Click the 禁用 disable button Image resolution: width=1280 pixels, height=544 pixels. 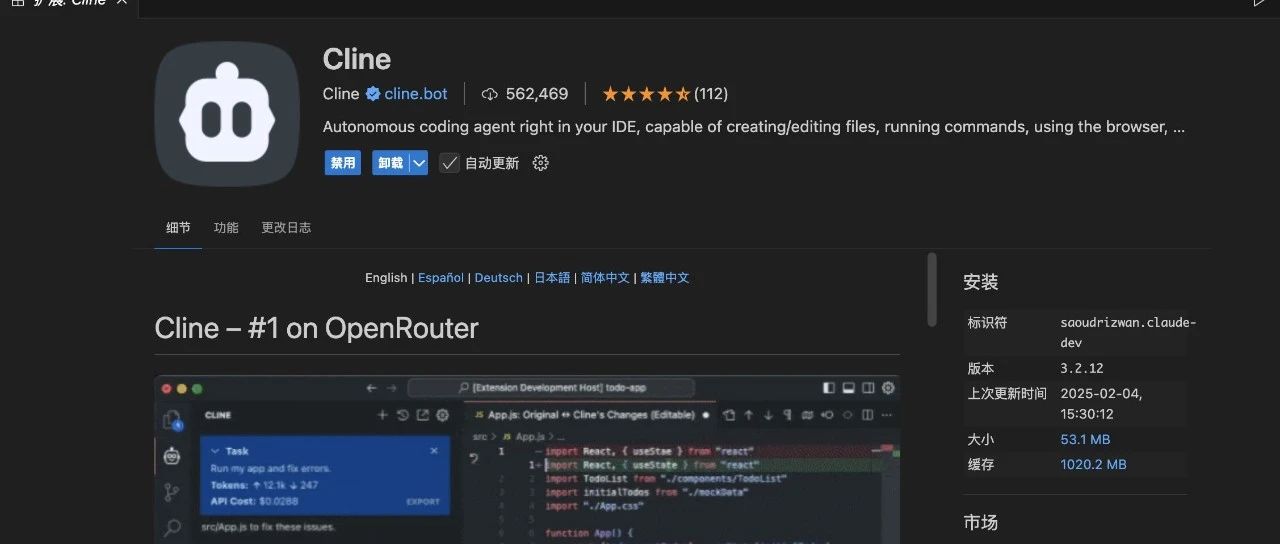click(343, 163)
